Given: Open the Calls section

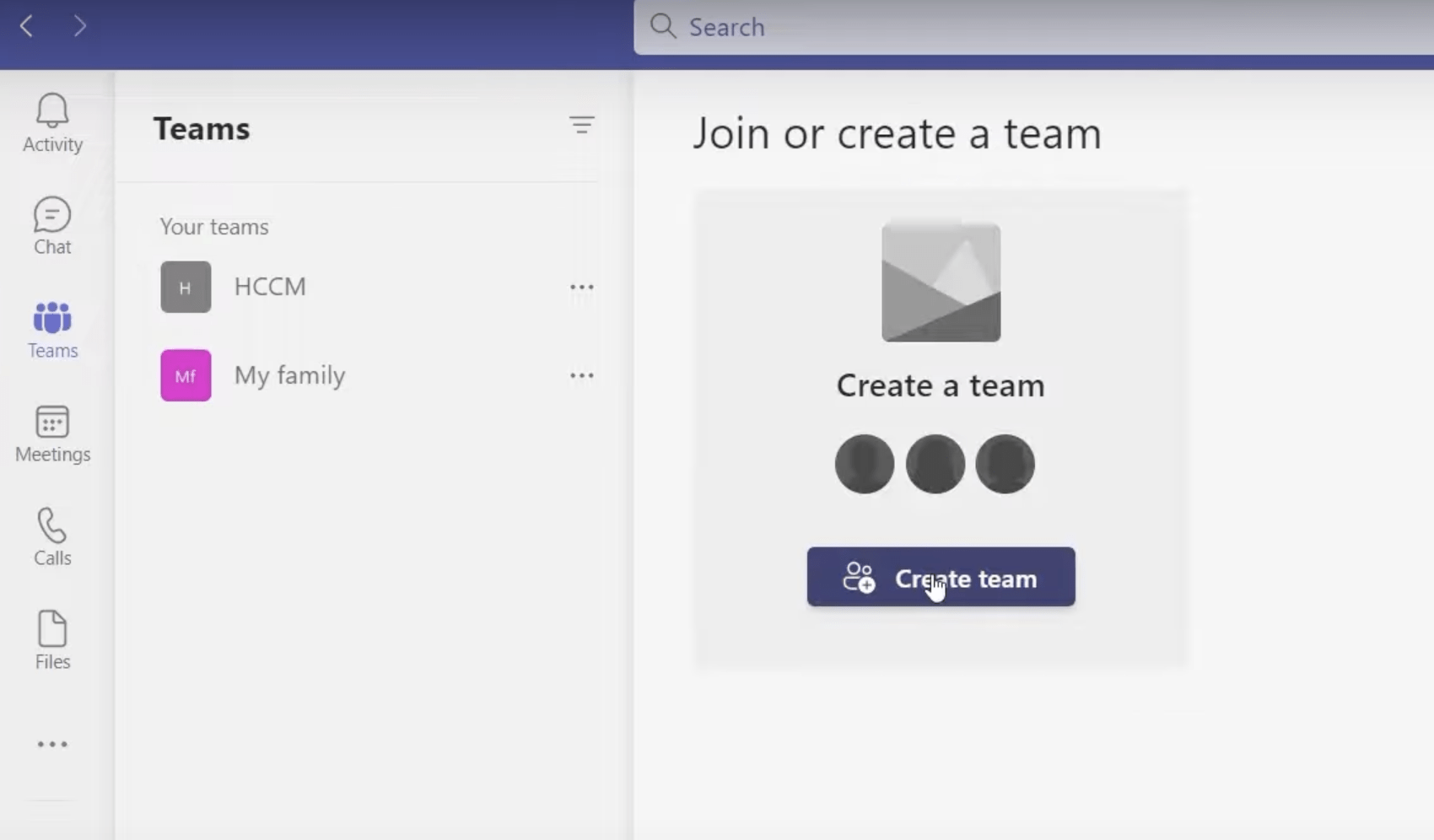Looking at the screenshot, I should pos(52,537).
